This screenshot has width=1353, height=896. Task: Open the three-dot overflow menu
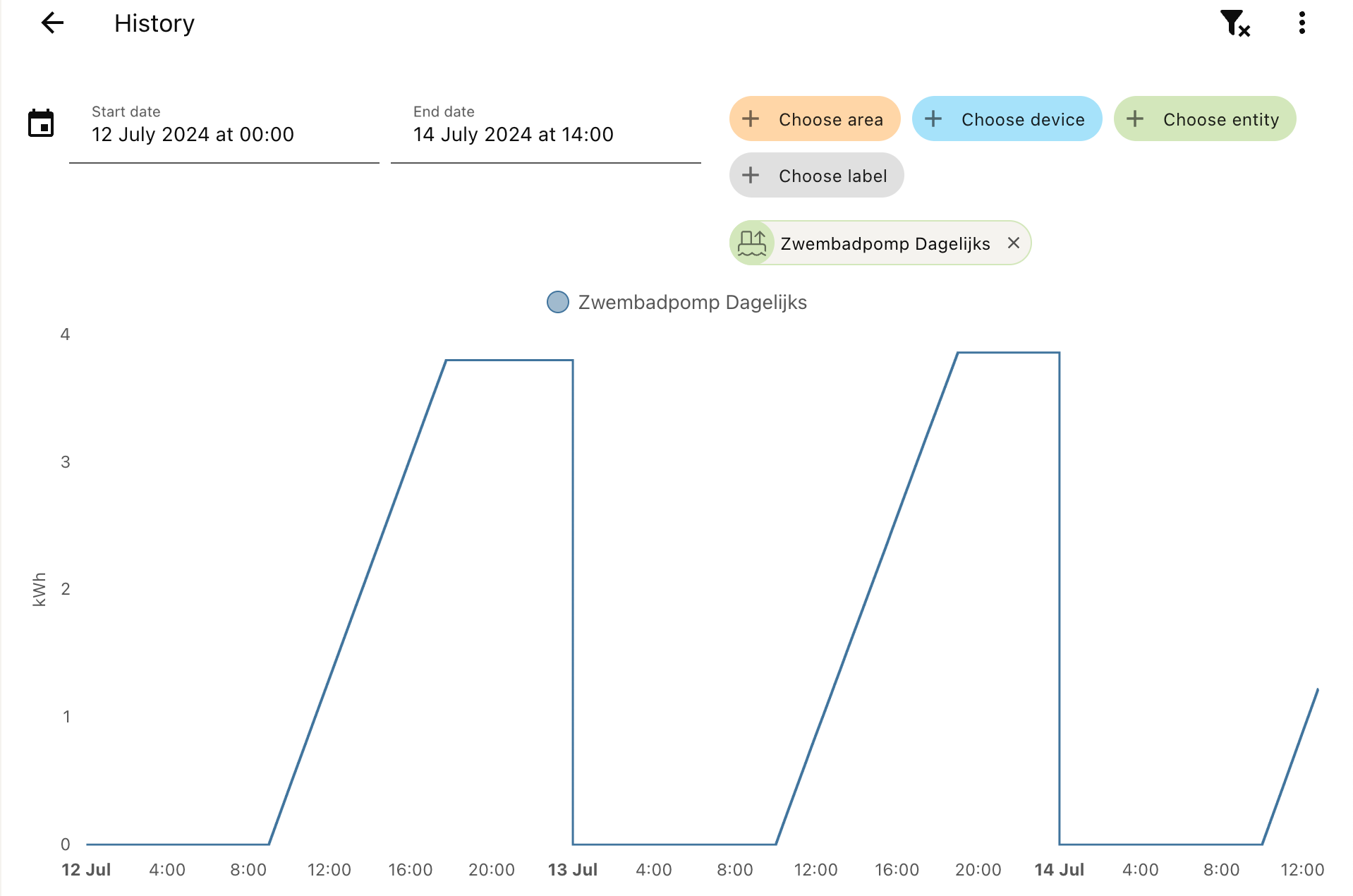(1302, 23)
